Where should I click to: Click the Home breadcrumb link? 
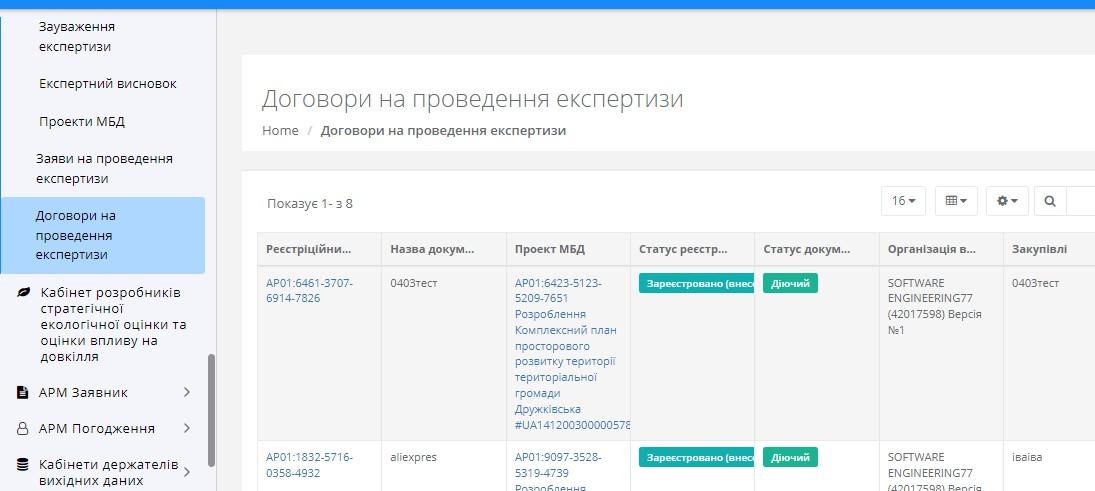(280, 130)
